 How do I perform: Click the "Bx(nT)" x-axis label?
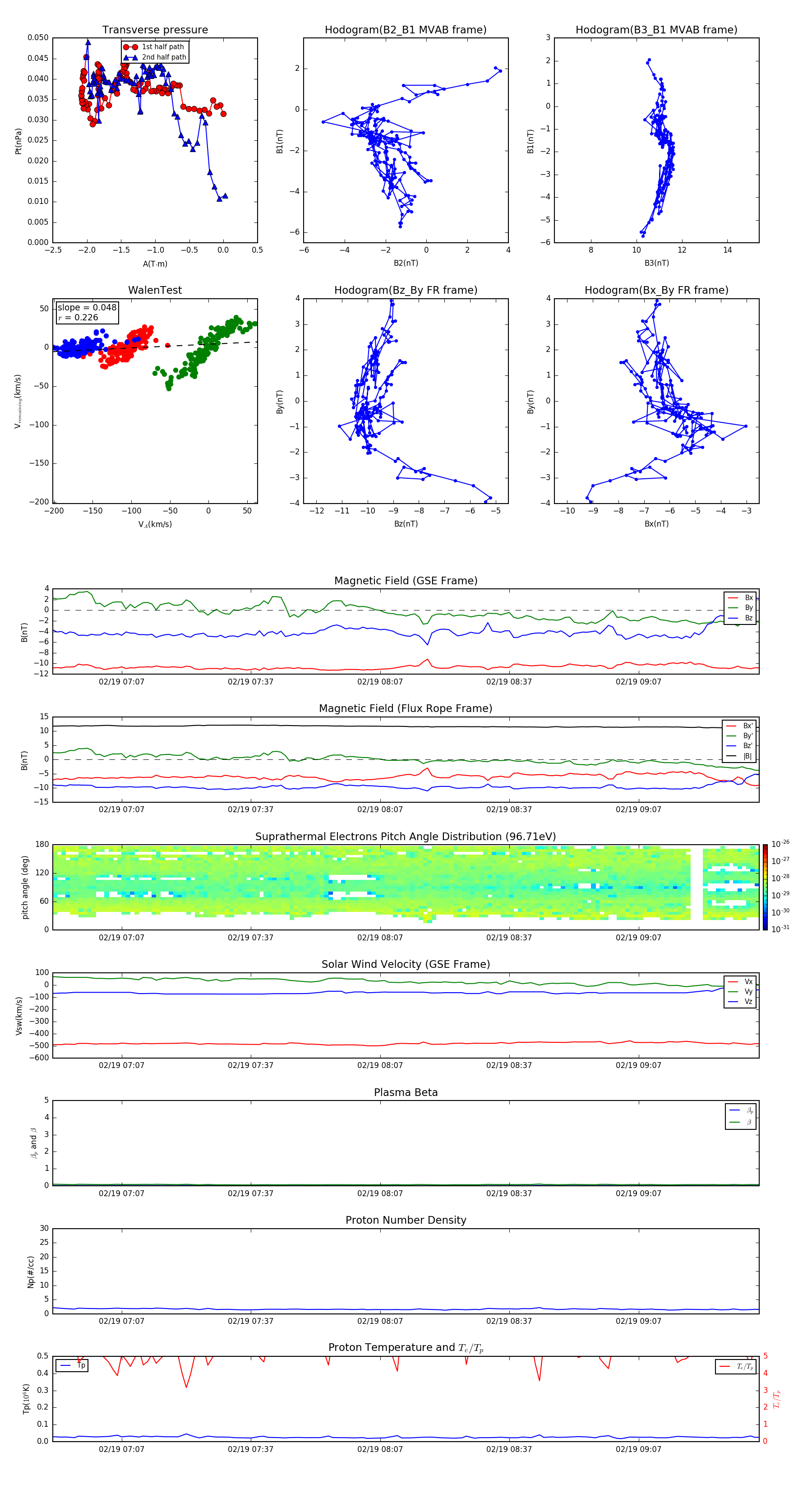(656, 524)
